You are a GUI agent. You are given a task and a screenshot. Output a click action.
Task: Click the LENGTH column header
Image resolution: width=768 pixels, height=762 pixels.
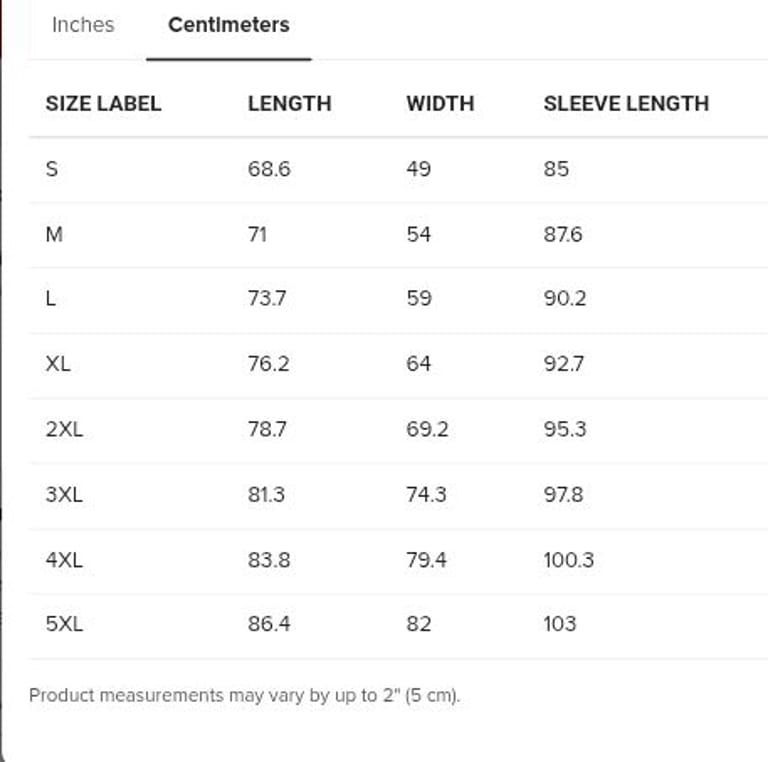[x=289, y=103]
